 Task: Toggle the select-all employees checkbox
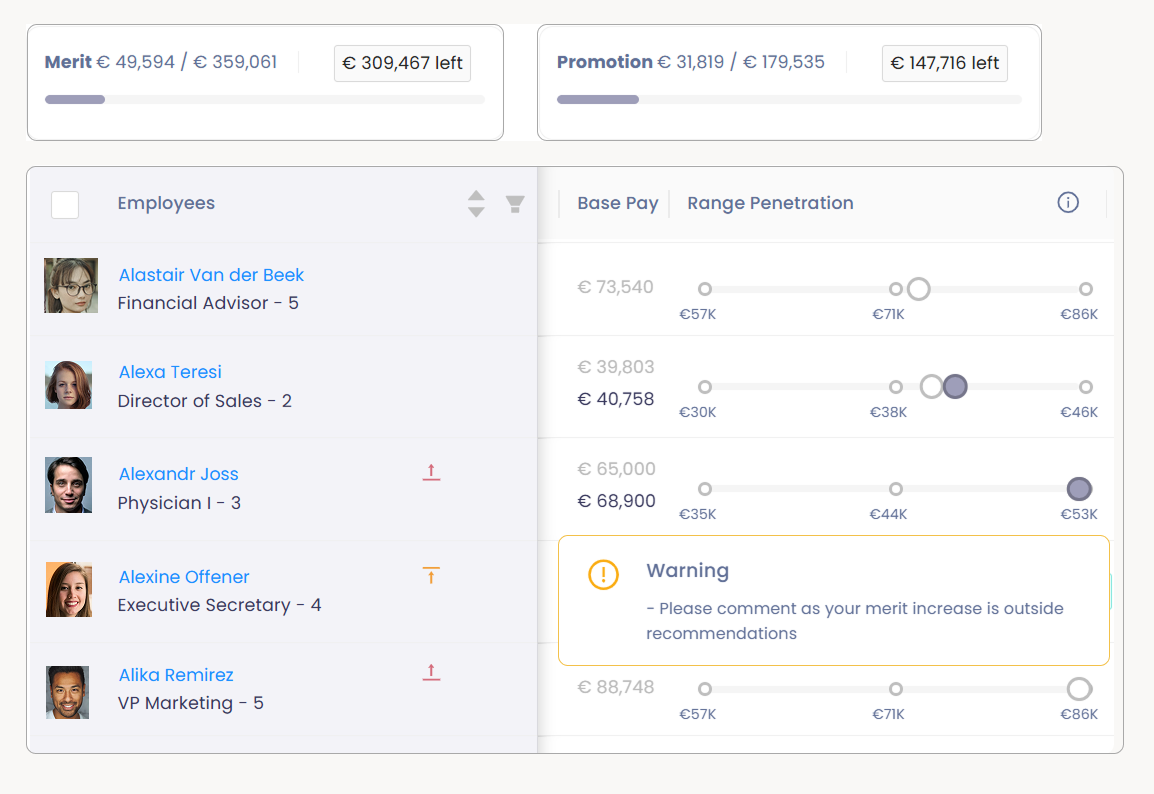[64, 204]
